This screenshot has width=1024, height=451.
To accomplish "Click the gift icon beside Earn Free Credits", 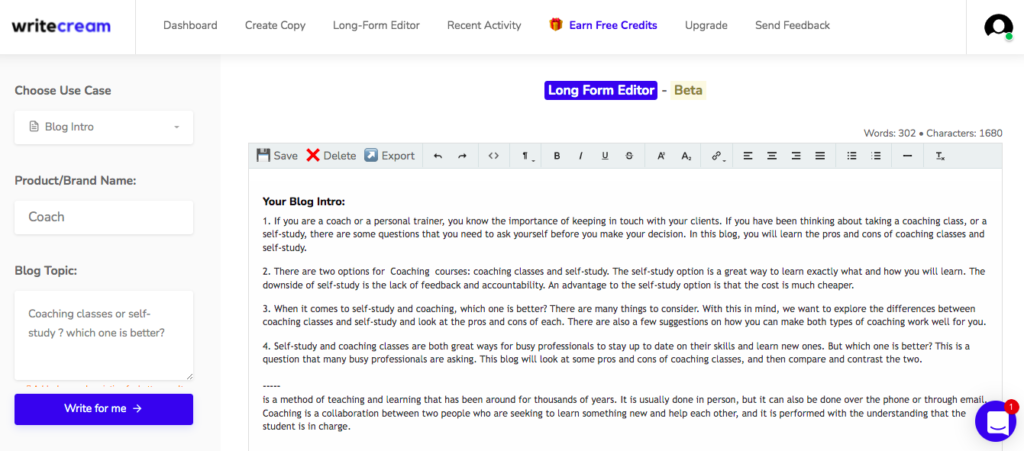I will pos(556,25).
